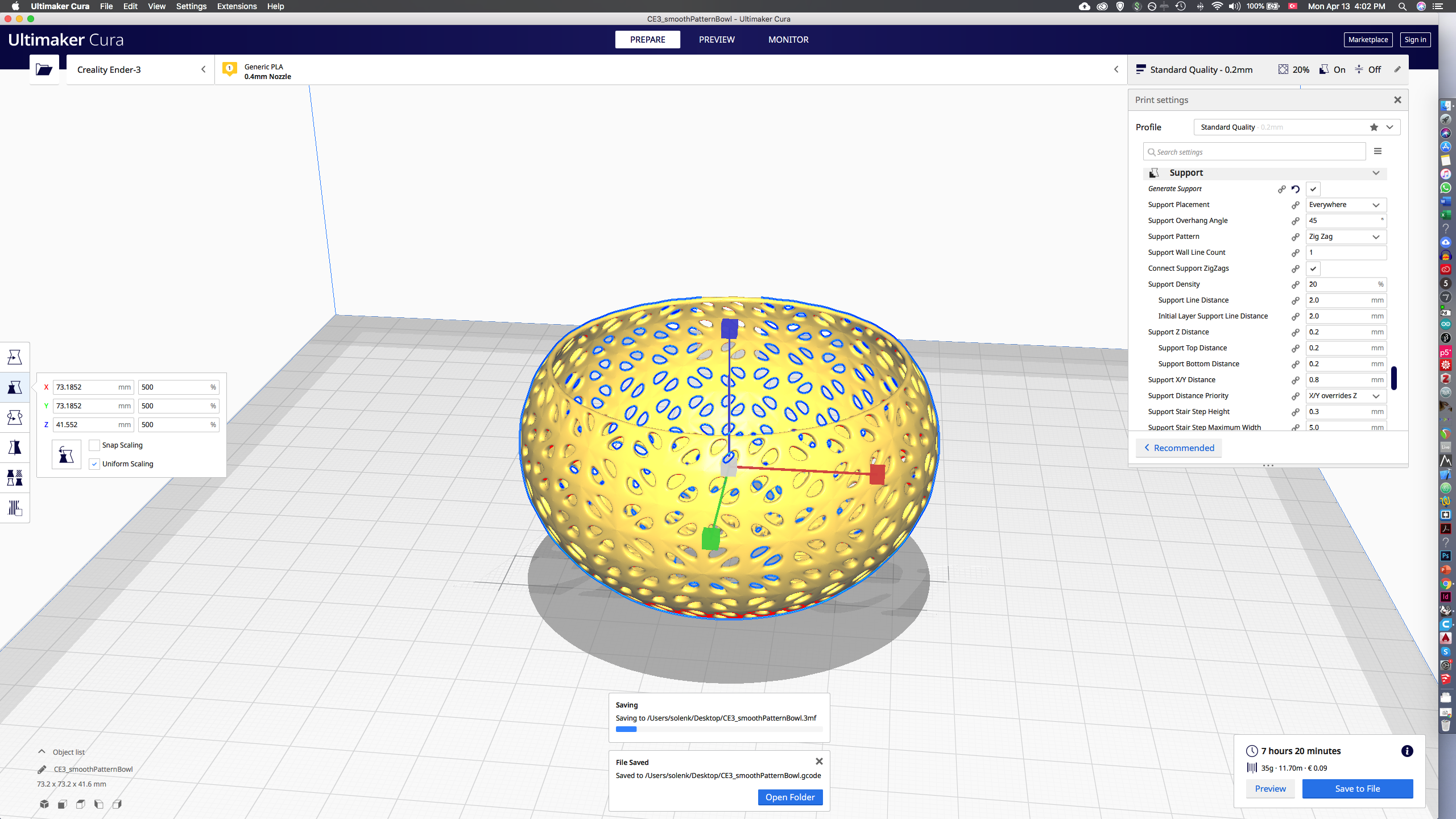Screen dimensions: 1456x819
Task: Click the X dimension mm field
Action: pyautogui.click(x=93, y=387)
